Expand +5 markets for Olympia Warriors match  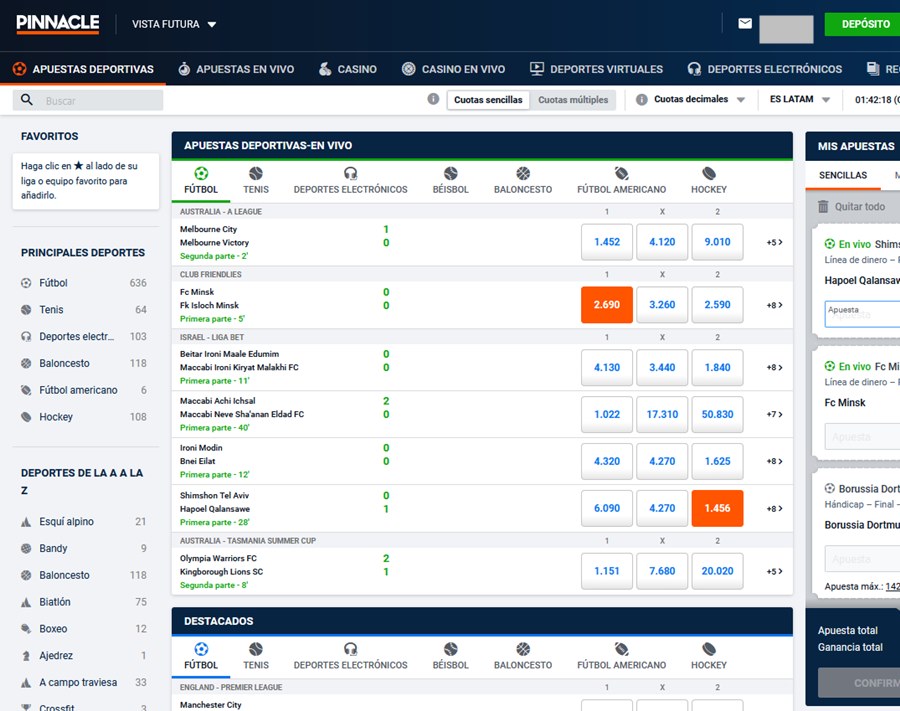(774, 571)
